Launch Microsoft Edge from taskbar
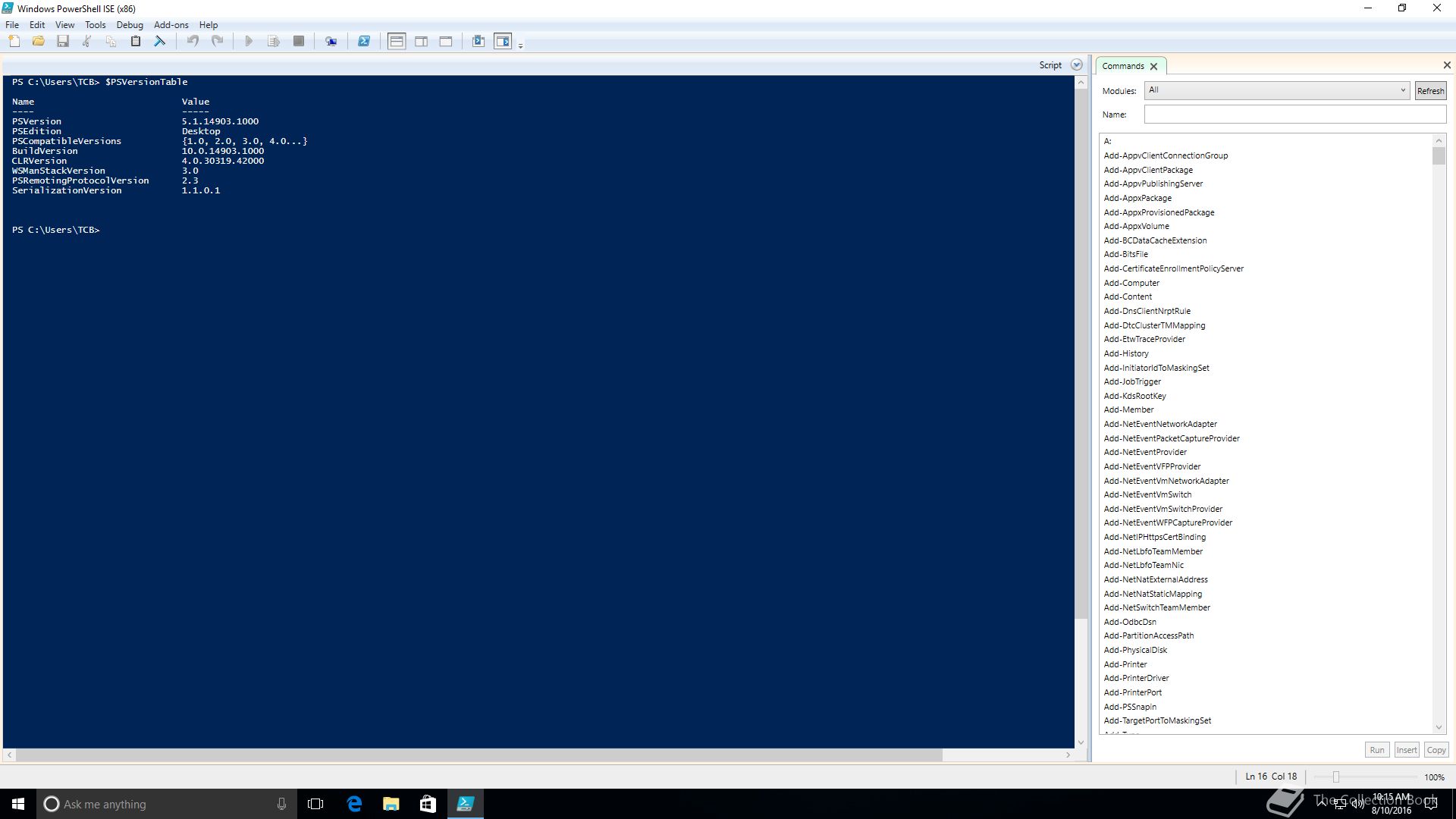1456x819 pixels. coord(353,804)
